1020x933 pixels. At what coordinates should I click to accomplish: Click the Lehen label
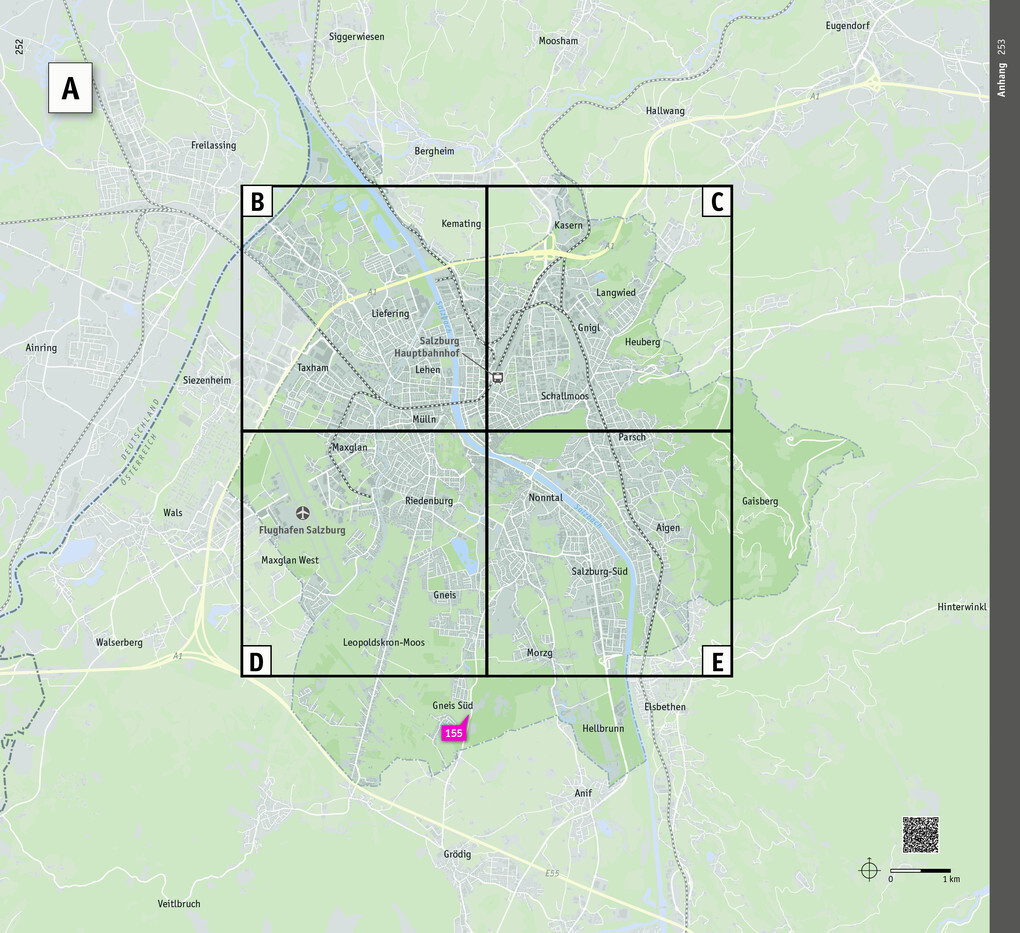427,370
